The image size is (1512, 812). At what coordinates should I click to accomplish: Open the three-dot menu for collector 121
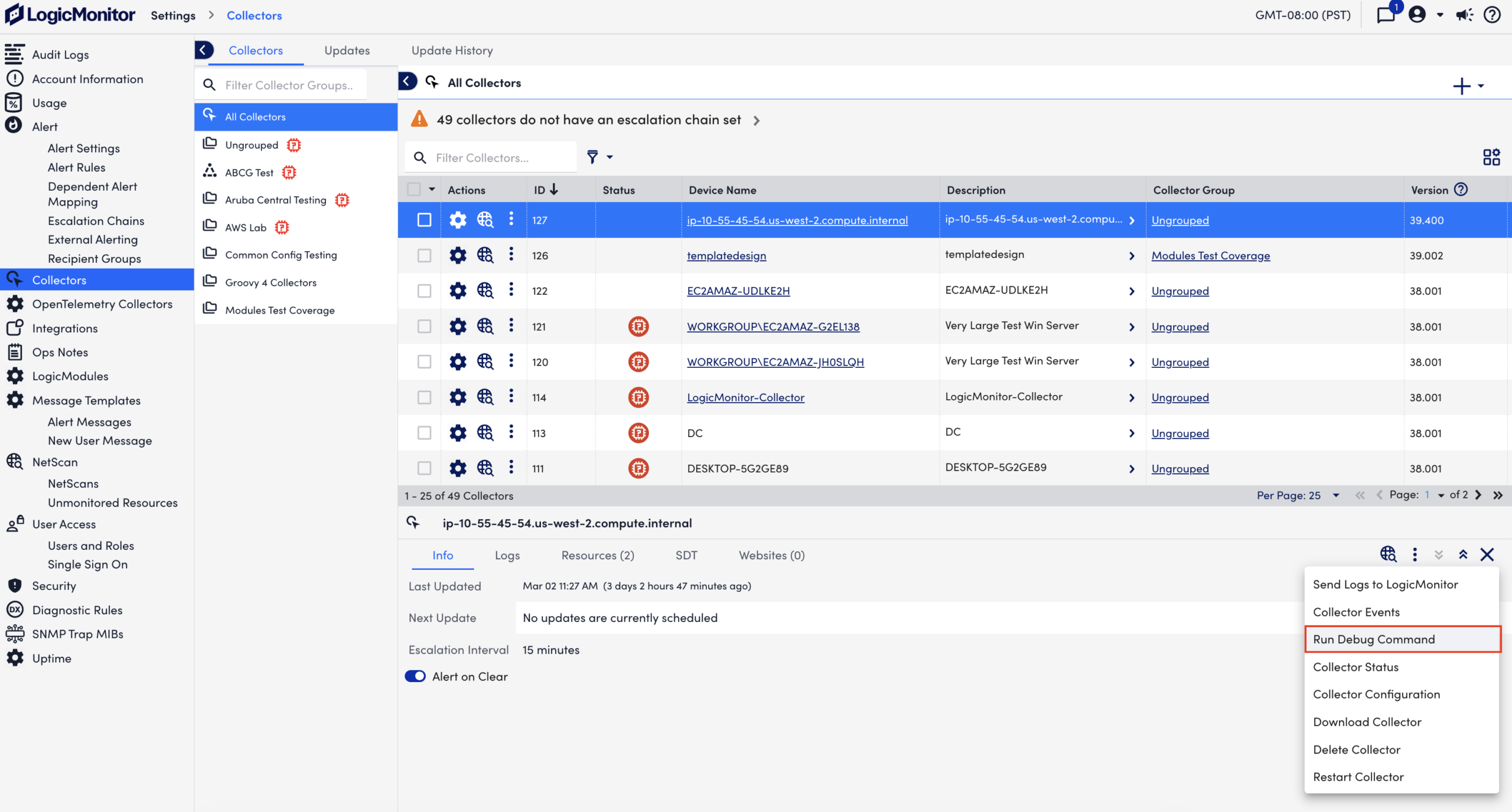(x=511, y=326)
